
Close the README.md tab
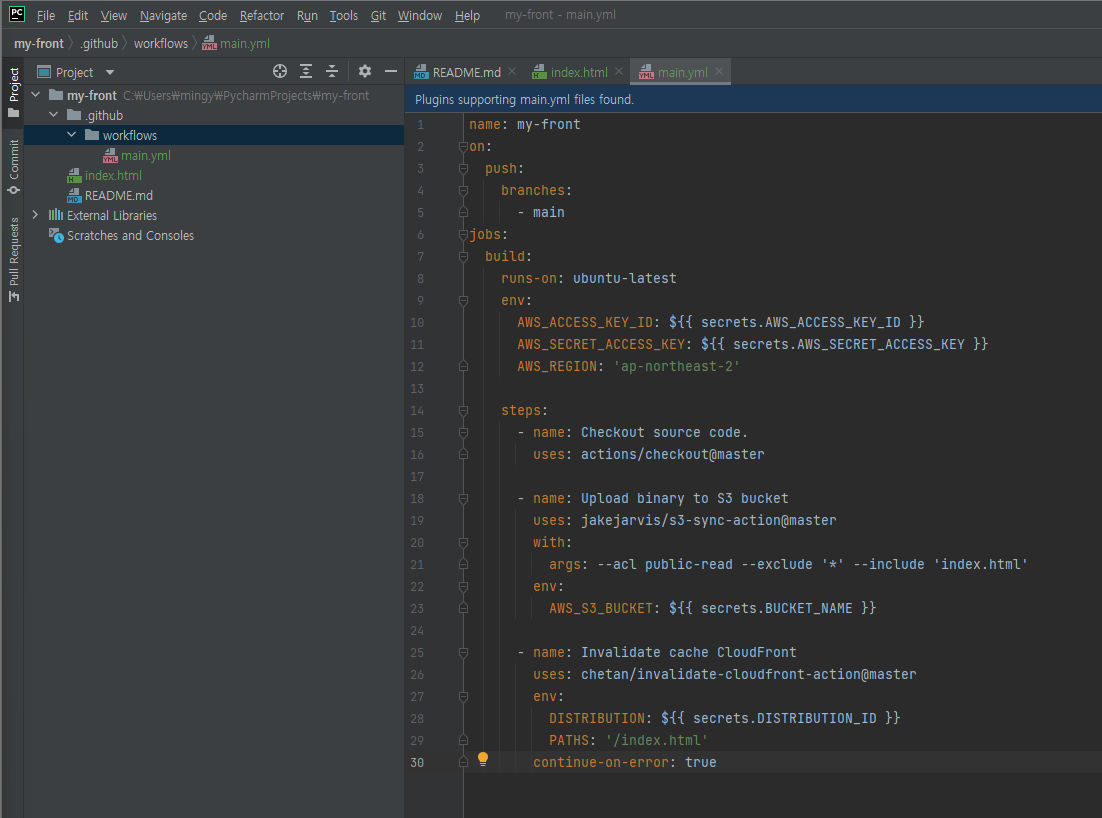point(512,71)
